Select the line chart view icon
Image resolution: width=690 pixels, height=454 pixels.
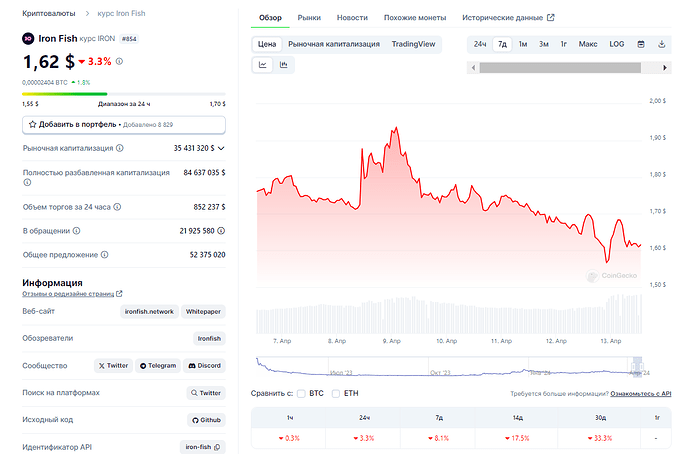pyautogui.click(x=263, y=65)
